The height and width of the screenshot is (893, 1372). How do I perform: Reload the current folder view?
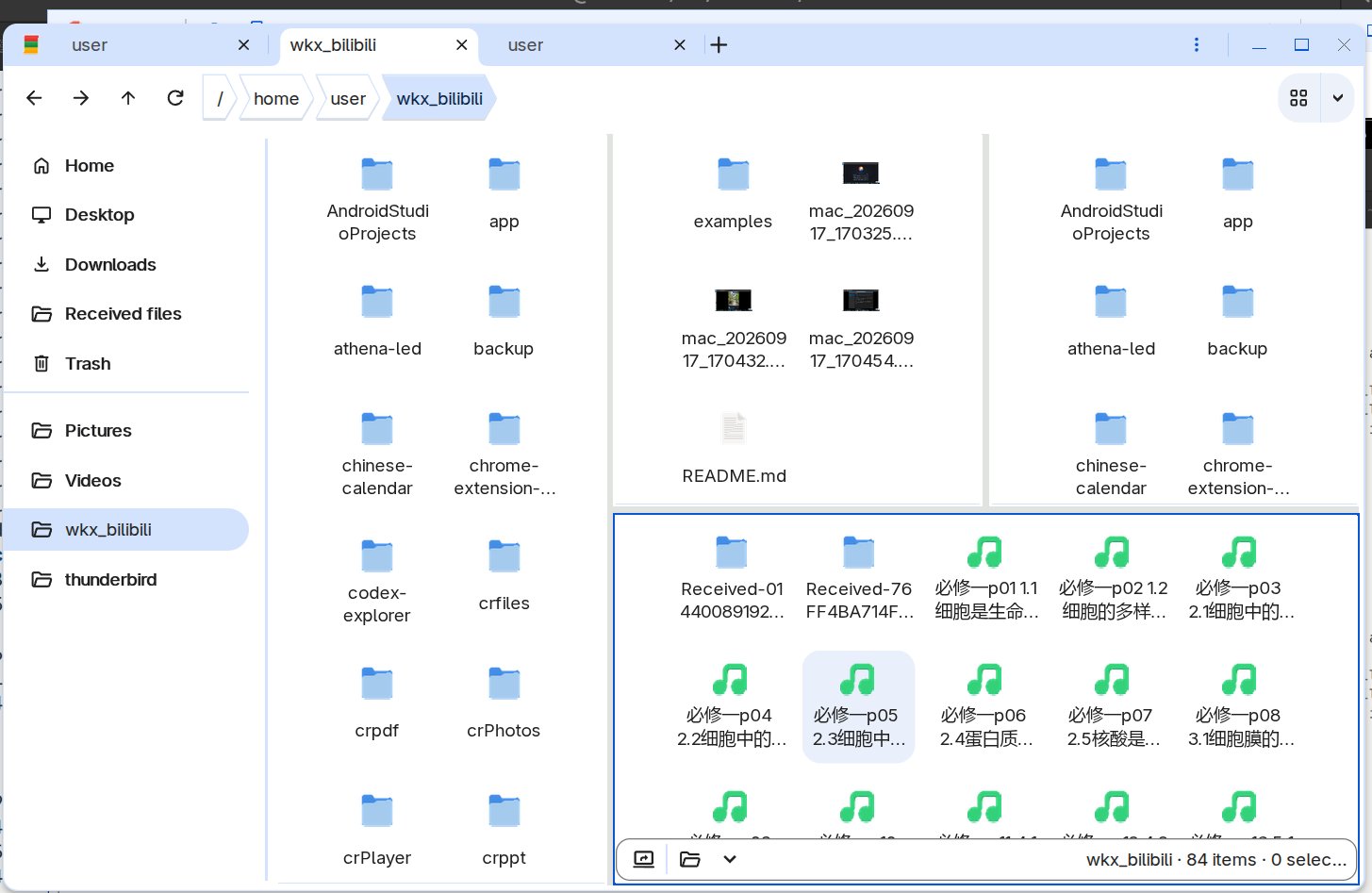click(175, 98)
